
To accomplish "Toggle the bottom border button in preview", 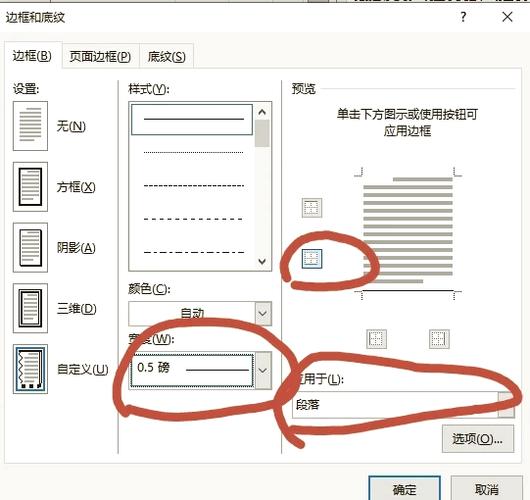I will pos(312,259).
